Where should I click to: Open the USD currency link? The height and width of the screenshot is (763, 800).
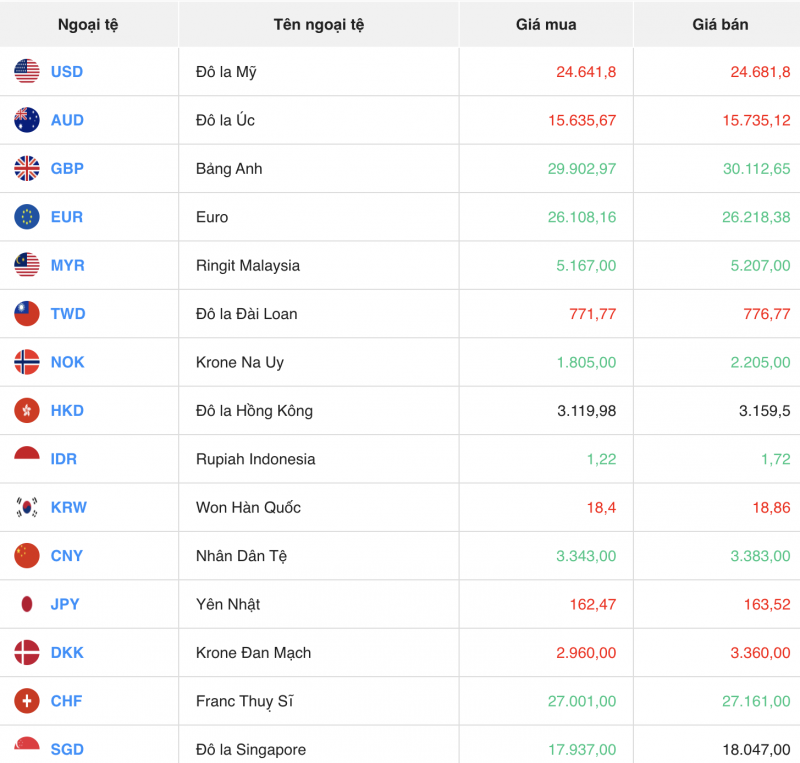point(67,72)
